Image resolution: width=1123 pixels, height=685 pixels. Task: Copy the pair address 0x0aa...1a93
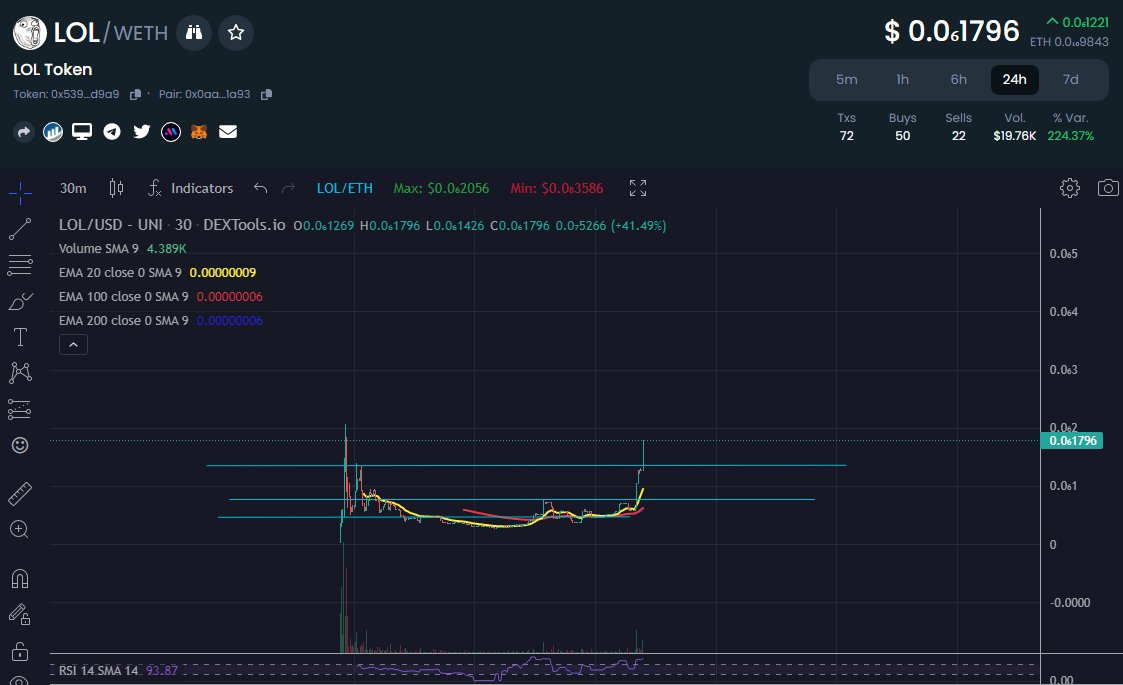(266, 95)
